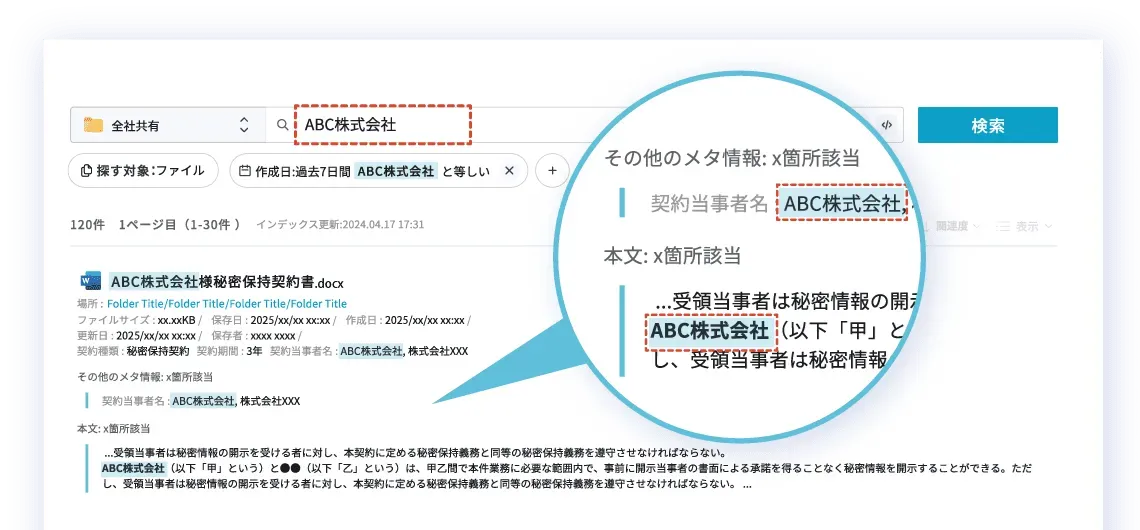Open the 全社共有 scope dropdown
Image resolution: width=1140 pixels, height=530 pixels.
point(243,125)
